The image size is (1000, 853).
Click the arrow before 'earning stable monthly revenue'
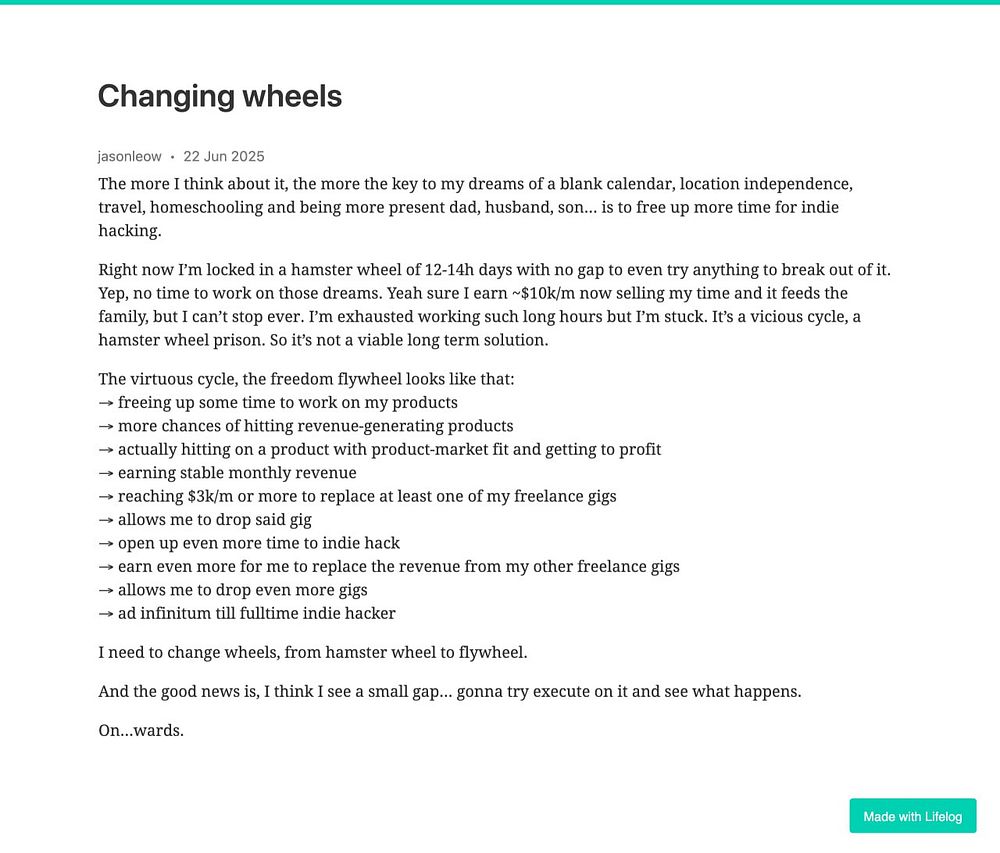106,474
